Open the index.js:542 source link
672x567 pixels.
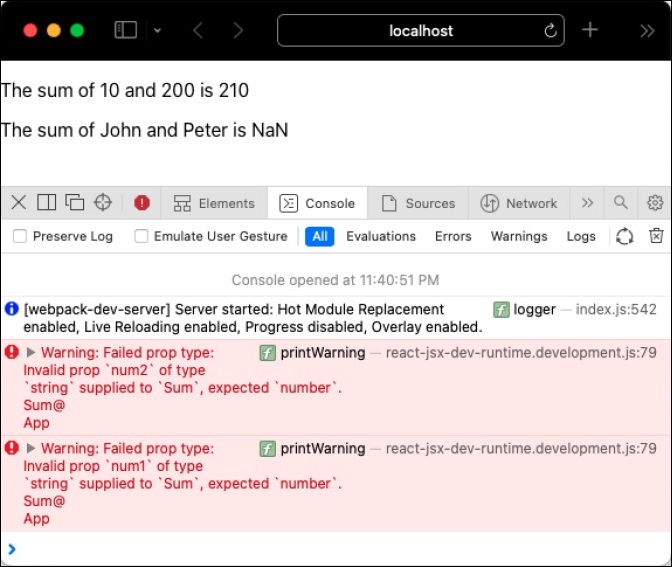pos(616,310)
